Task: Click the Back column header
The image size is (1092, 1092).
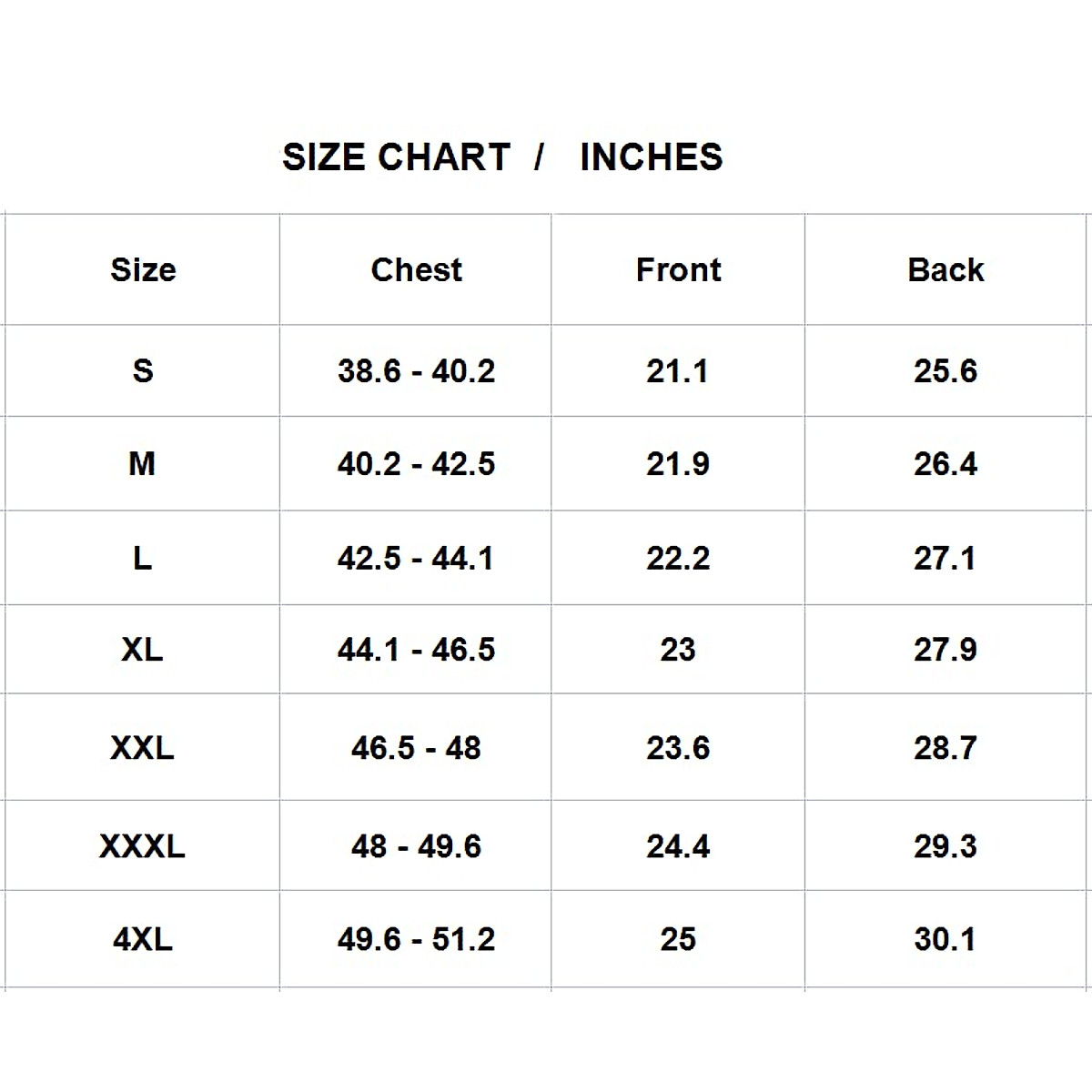Action: [x=945, y=270]
